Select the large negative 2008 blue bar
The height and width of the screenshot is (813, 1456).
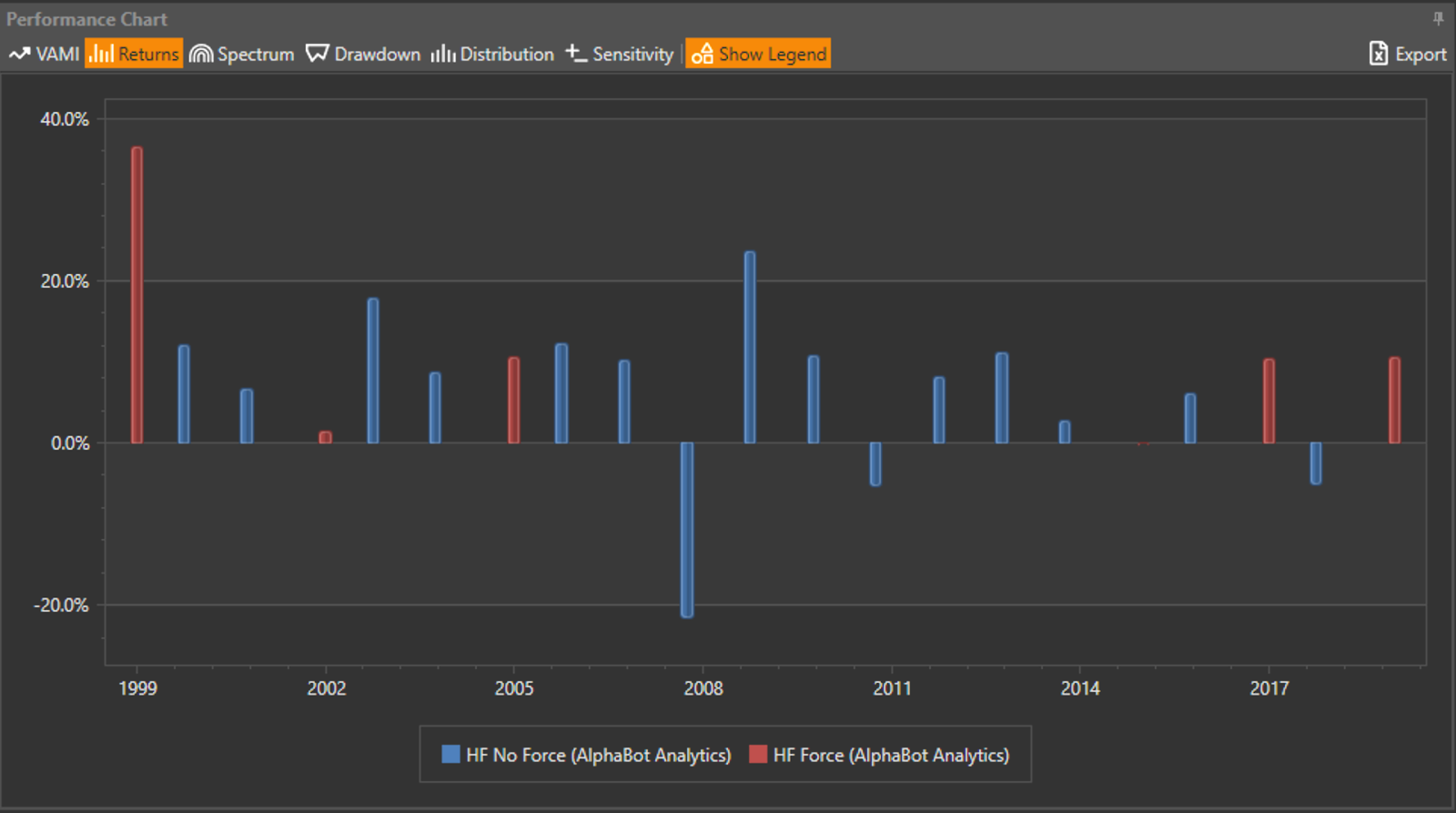pos(687,529)
